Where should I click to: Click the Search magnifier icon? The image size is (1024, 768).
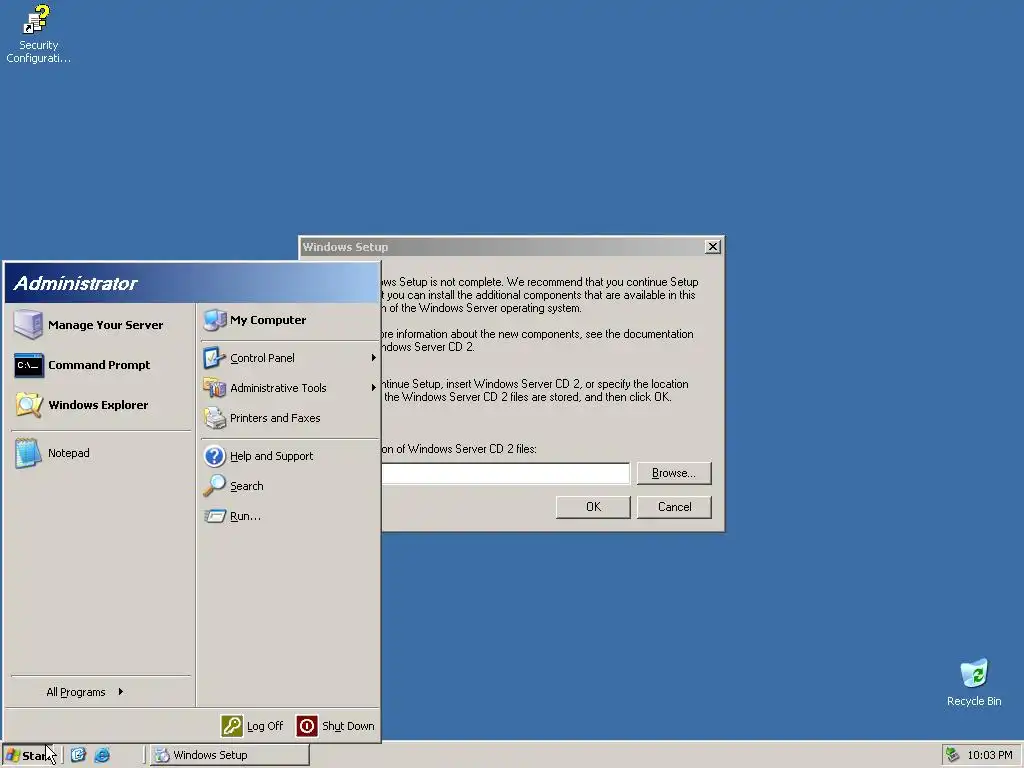[214, 486]
